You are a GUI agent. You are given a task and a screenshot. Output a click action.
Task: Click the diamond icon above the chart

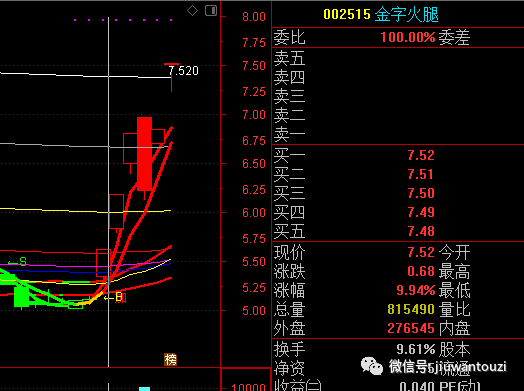click(x=192, y=11)
